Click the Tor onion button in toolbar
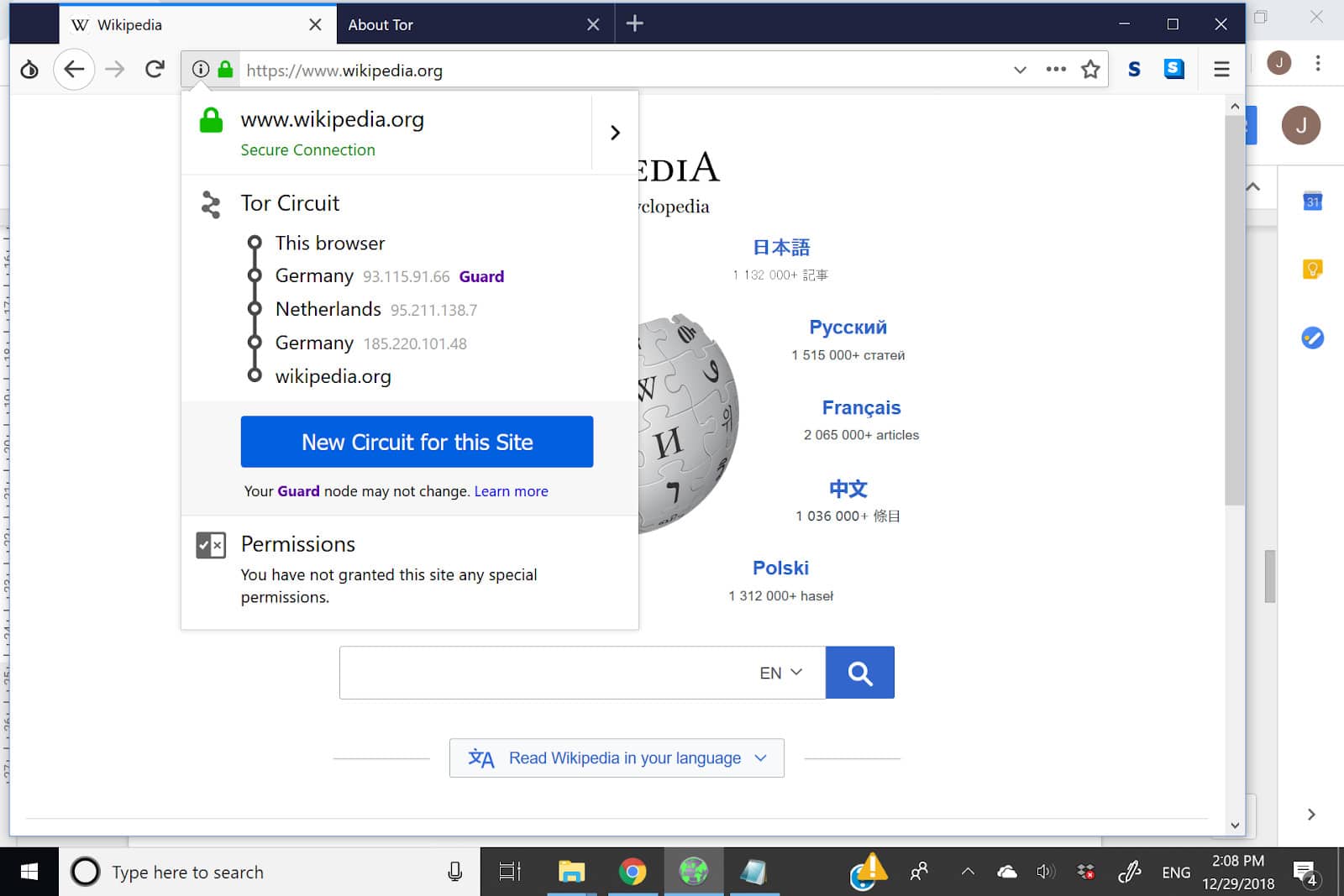The image size is (1344, 896). [x=29, y=69]
